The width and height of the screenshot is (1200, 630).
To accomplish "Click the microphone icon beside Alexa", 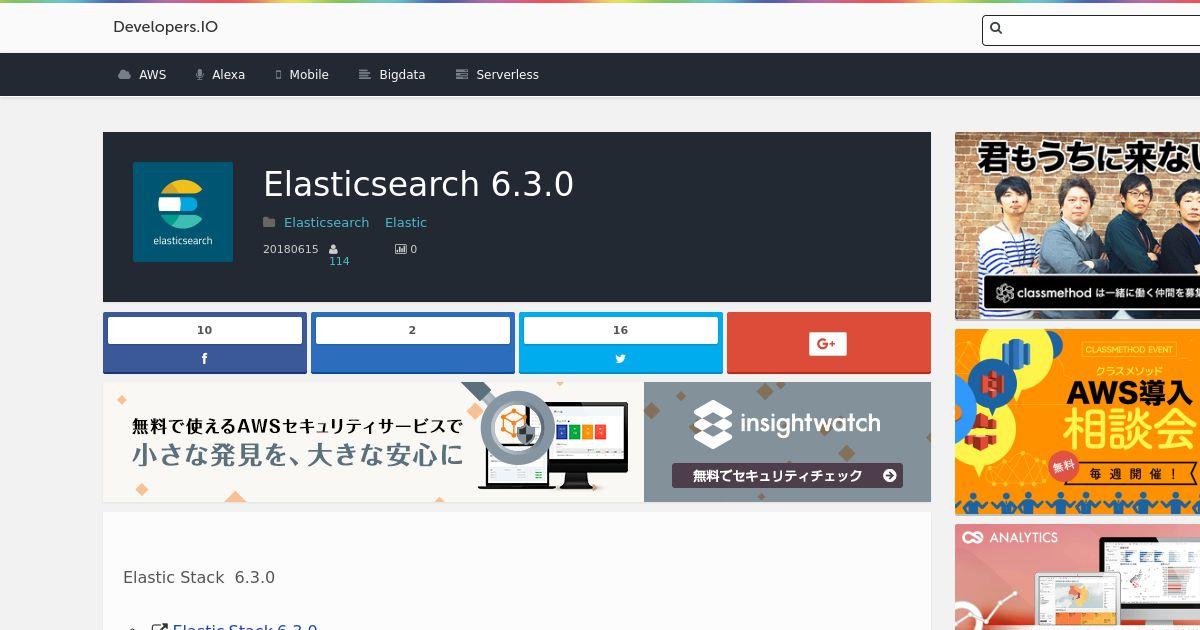I will tap(200, 75).
